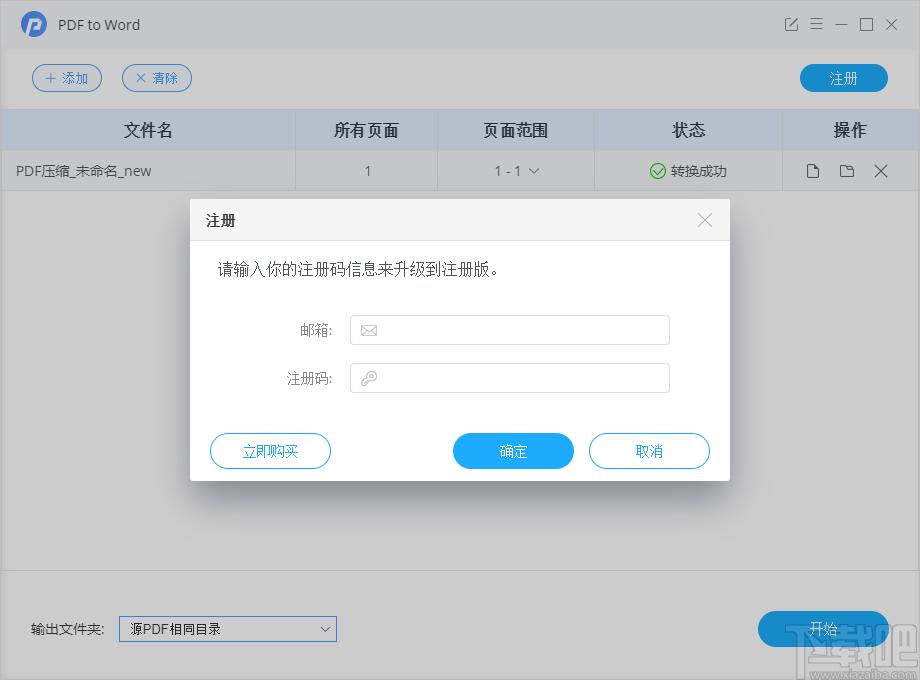Click the 添加 add files button
Viewport: 920px width, 680px height.
pos(67,78)
